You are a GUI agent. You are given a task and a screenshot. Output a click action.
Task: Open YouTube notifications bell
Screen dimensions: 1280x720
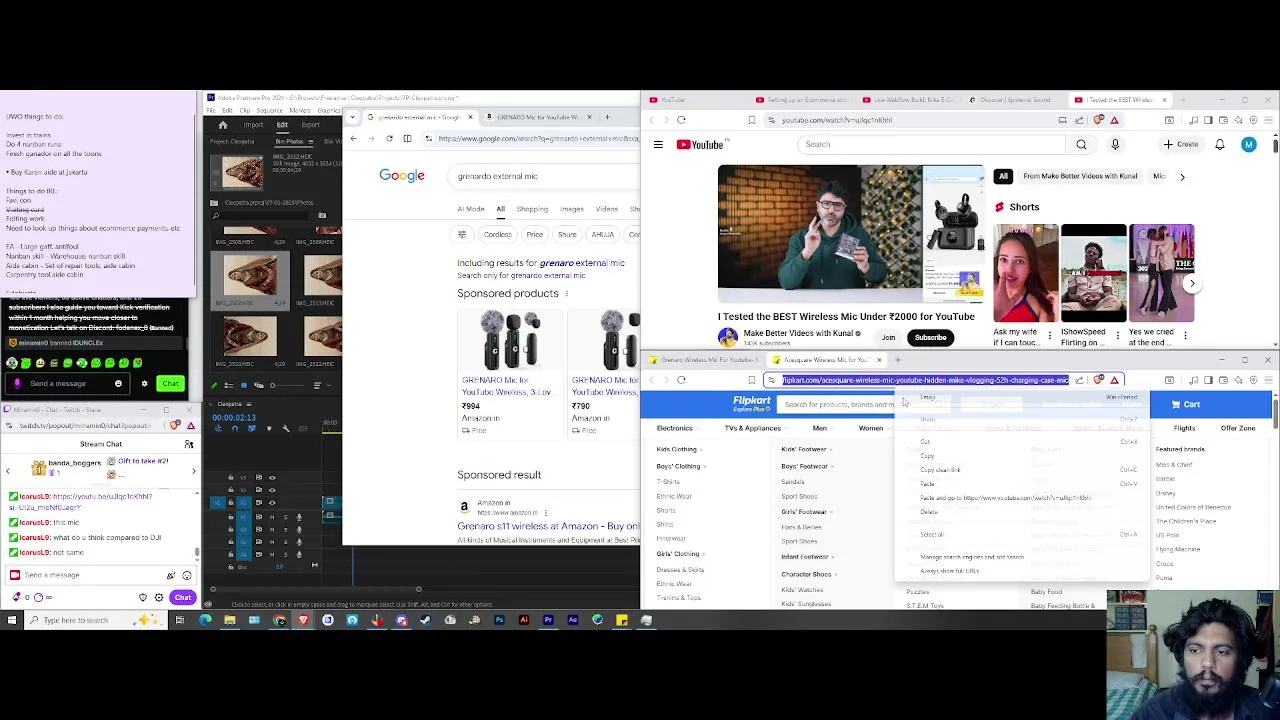tap(1220, 145)
